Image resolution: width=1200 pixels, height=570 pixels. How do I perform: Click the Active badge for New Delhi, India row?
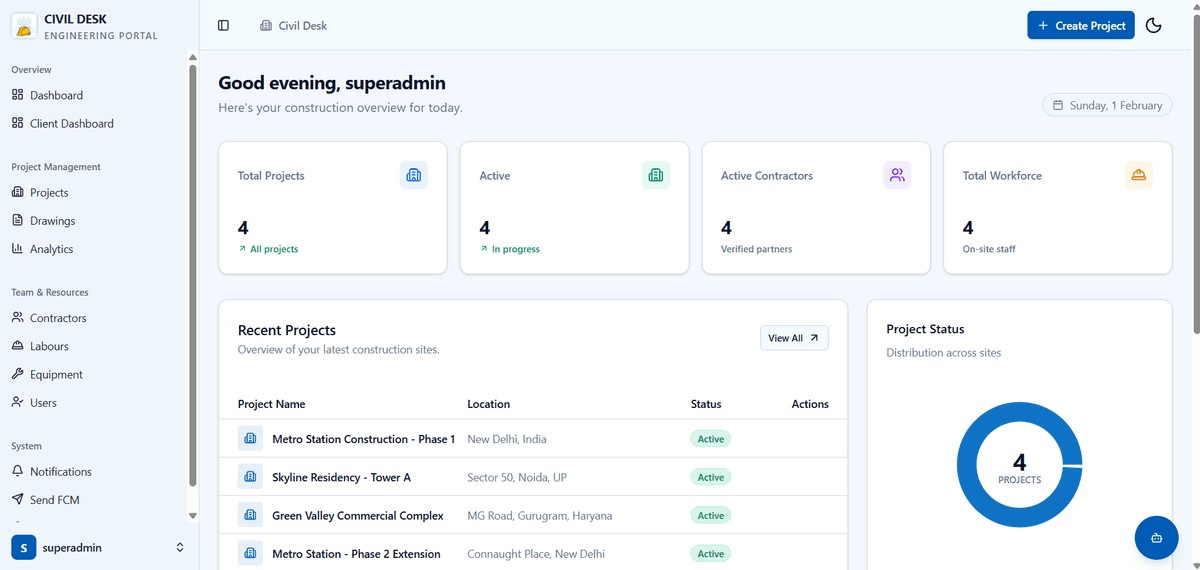[x=711, y=439]
